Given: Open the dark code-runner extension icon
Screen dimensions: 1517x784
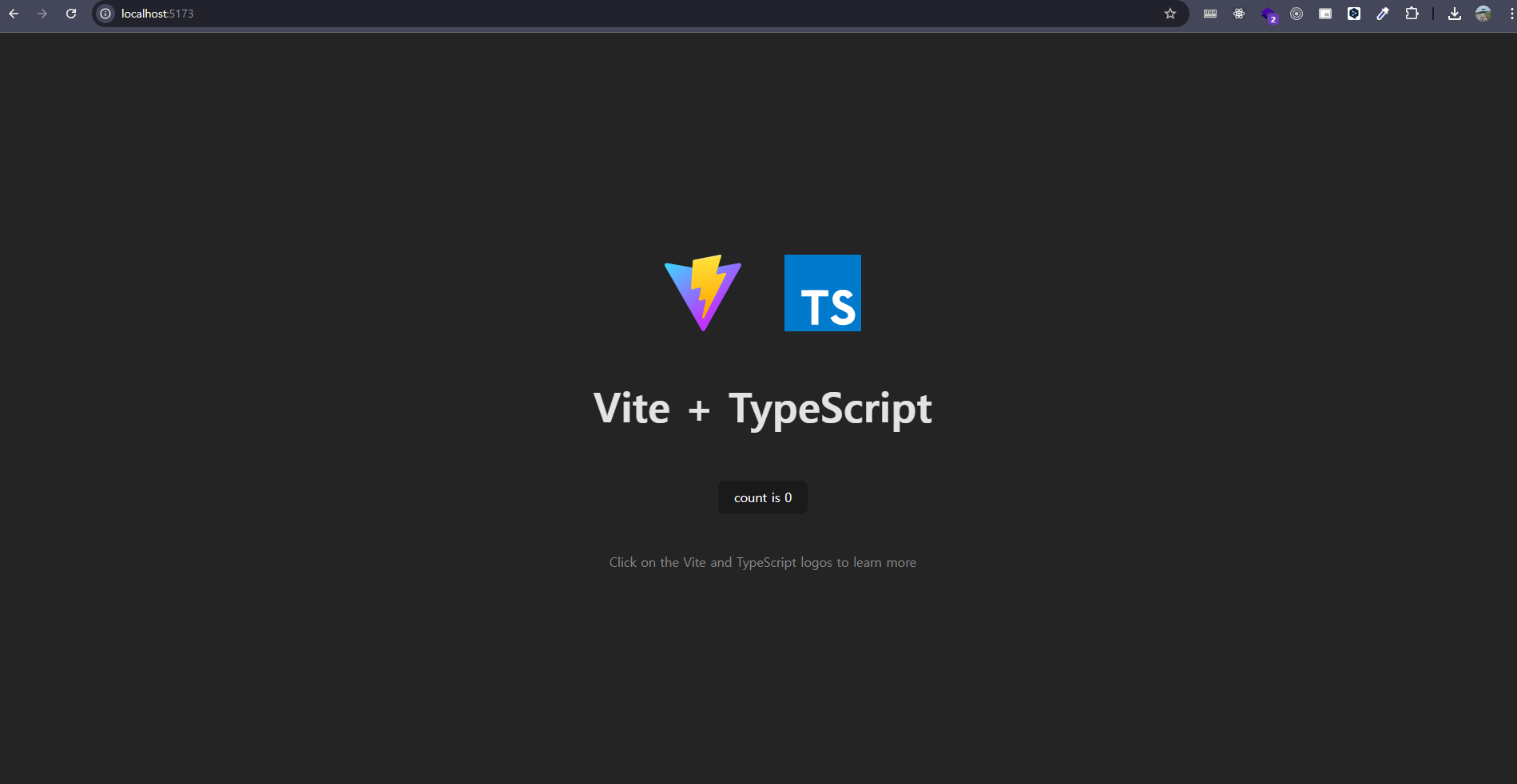Looking at the screenshot, I should (1354, 14).
